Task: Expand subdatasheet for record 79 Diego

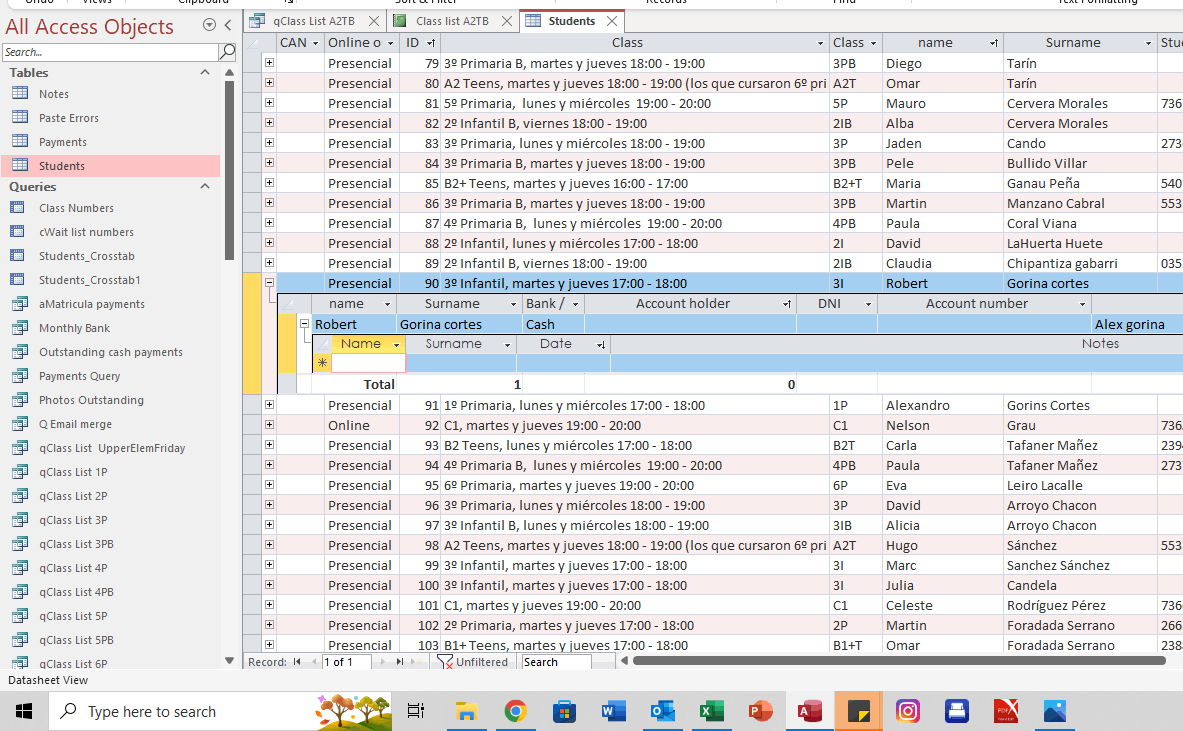Action: tap(269, 63)
